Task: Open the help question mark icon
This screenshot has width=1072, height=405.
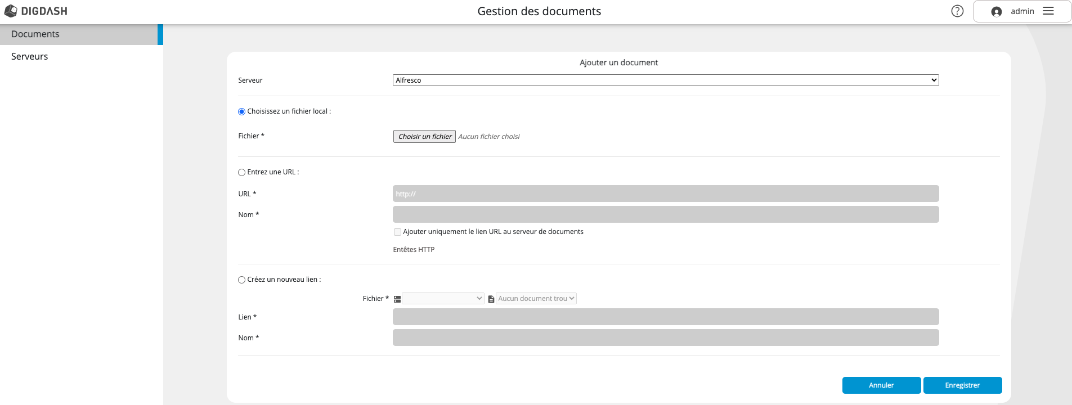Action: coord(957,11)
